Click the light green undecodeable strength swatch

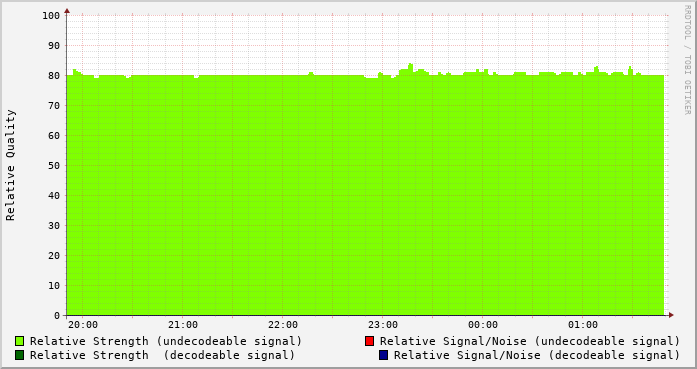(x=20, y=341)
